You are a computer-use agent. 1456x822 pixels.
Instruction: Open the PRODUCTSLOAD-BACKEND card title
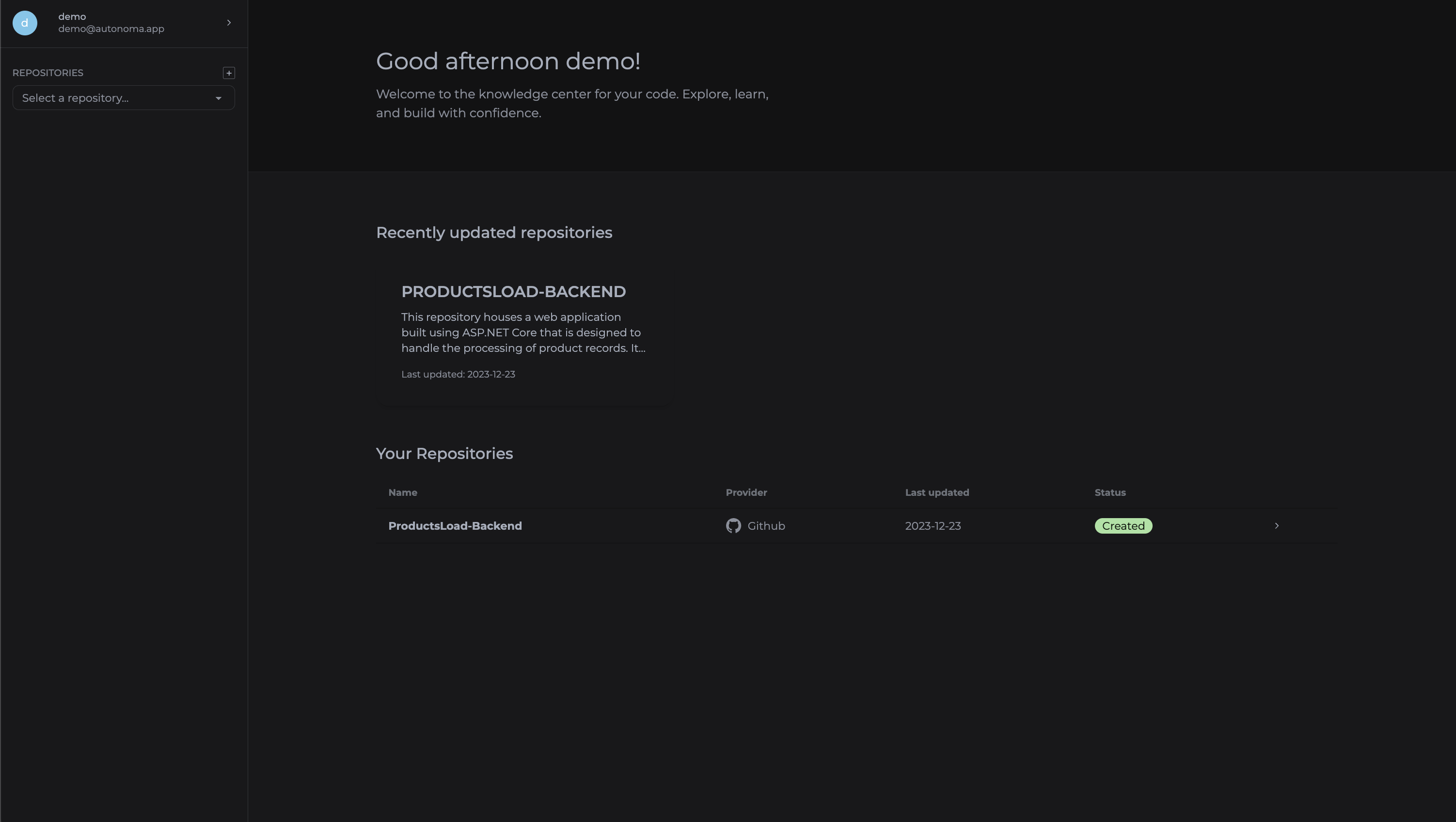513,292
